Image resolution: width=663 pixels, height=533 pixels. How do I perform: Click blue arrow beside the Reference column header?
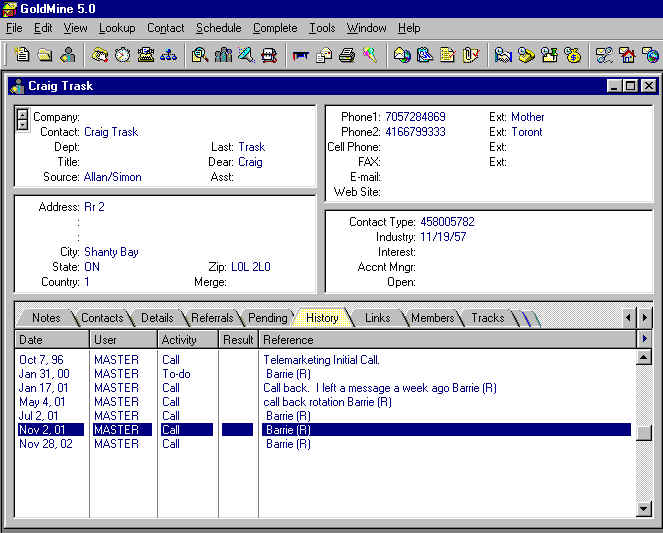coord(644,339)
